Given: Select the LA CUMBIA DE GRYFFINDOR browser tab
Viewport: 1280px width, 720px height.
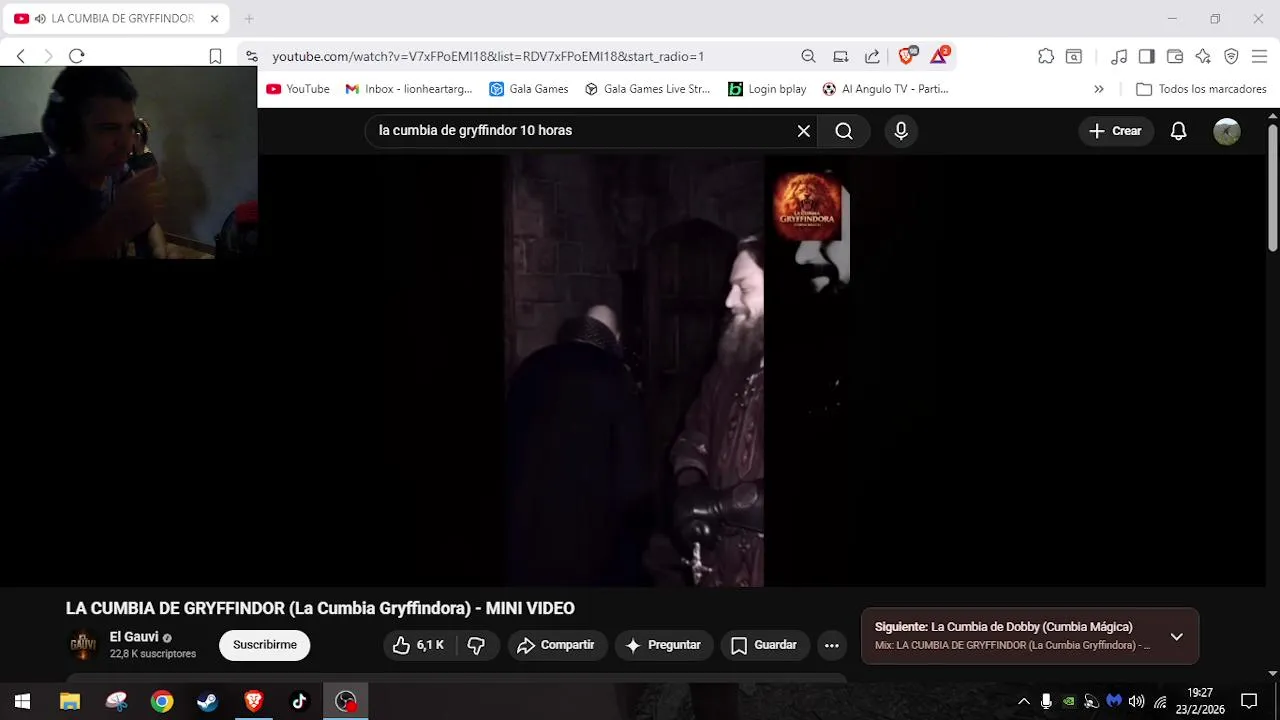Looking at the screenshot, I should (116, 19).
